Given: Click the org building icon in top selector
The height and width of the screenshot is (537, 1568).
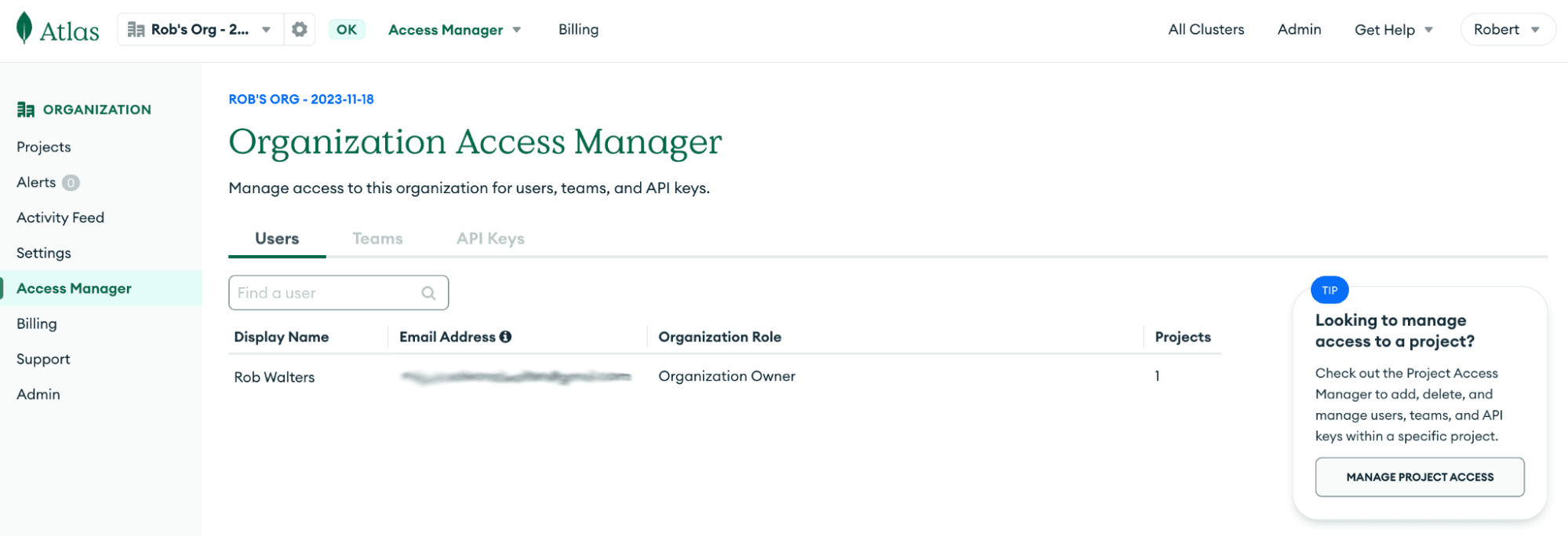Looking at the screenshot, I should [136, 30].
